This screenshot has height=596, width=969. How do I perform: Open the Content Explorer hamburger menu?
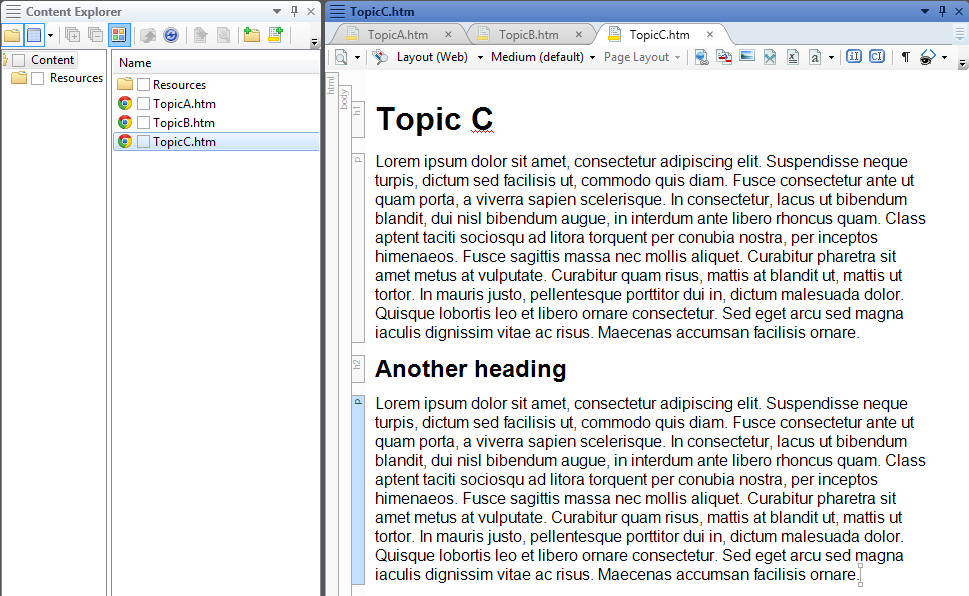[x=13, y=11]
